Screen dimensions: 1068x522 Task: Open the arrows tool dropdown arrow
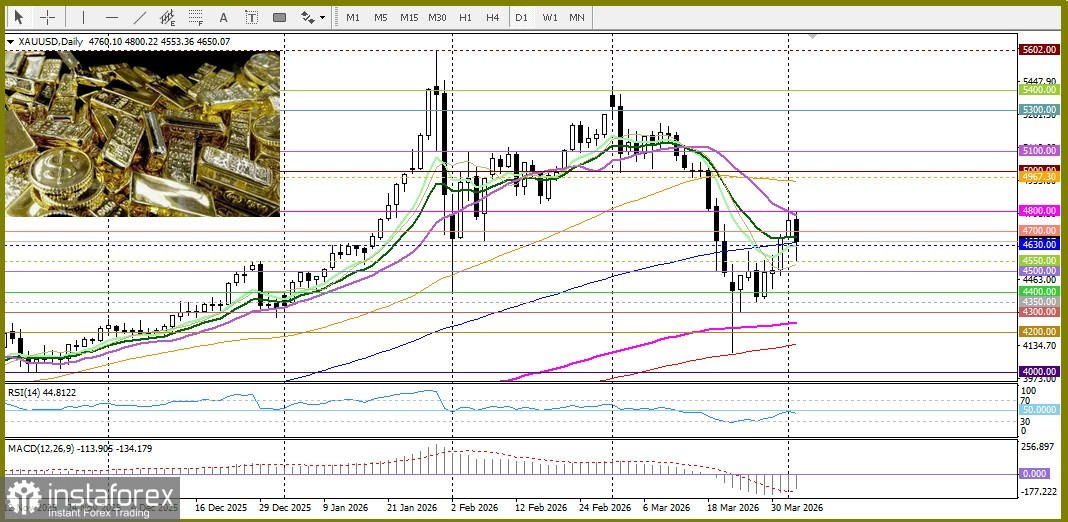[322, 18]
